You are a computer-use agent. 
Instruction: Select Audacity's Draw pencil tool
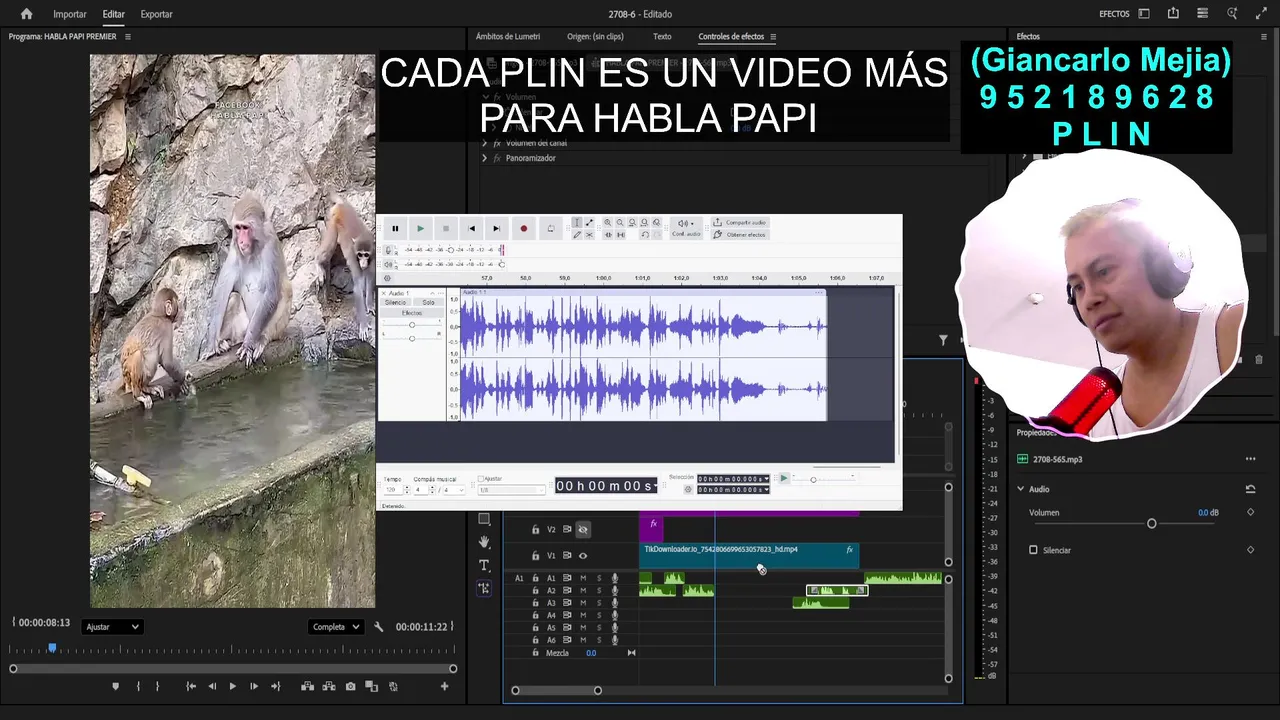(576, 235)
